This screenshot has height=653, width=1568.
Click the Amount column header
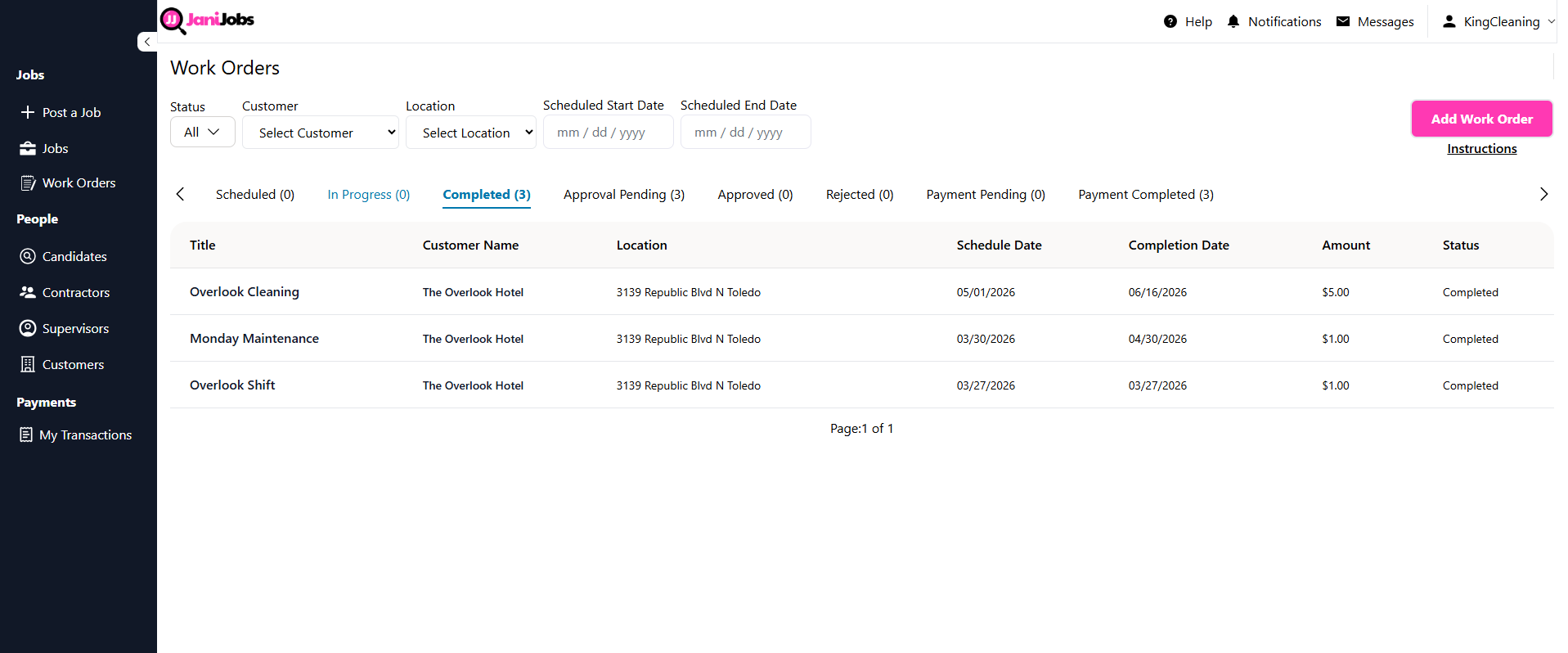(x=1346, y=245)
